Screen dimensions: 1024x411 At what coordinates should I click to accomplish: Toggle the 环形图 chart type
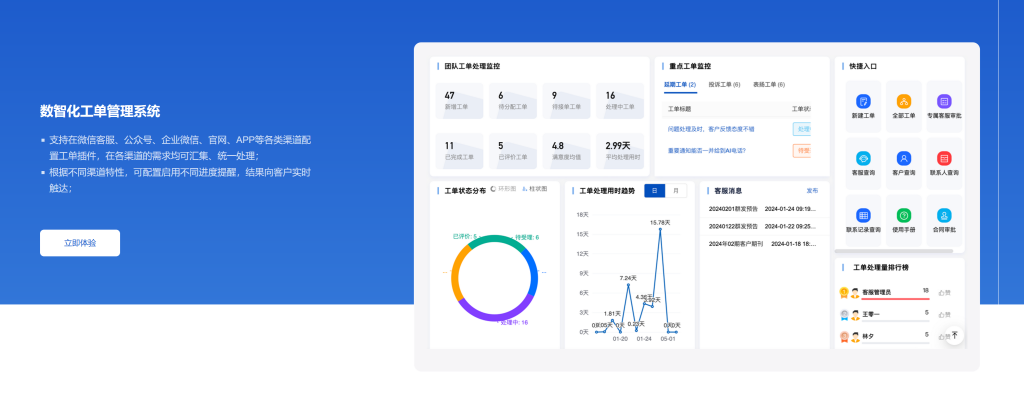[x=504, y=189]
